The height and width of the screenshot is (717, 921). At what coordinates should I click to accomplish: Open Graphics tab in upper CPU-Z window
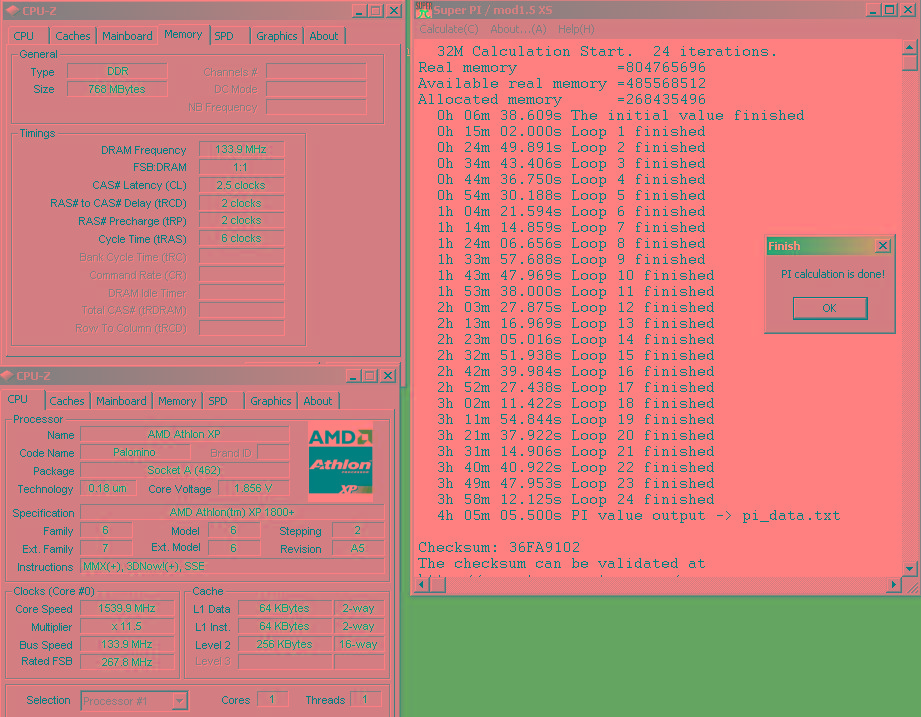[277, 36]
